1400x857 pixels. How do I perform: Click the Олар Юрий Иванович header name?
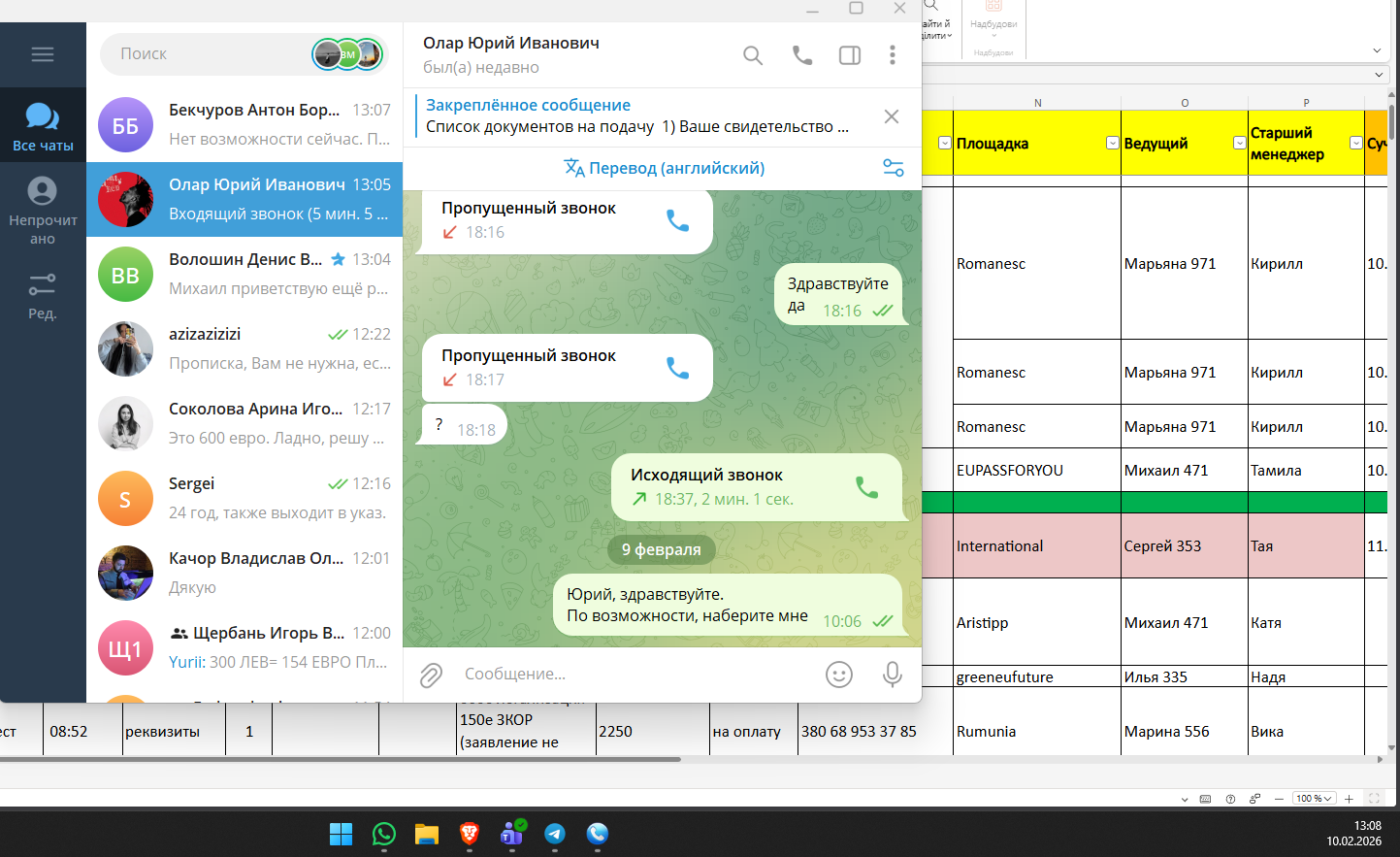(x=511, y=43)
